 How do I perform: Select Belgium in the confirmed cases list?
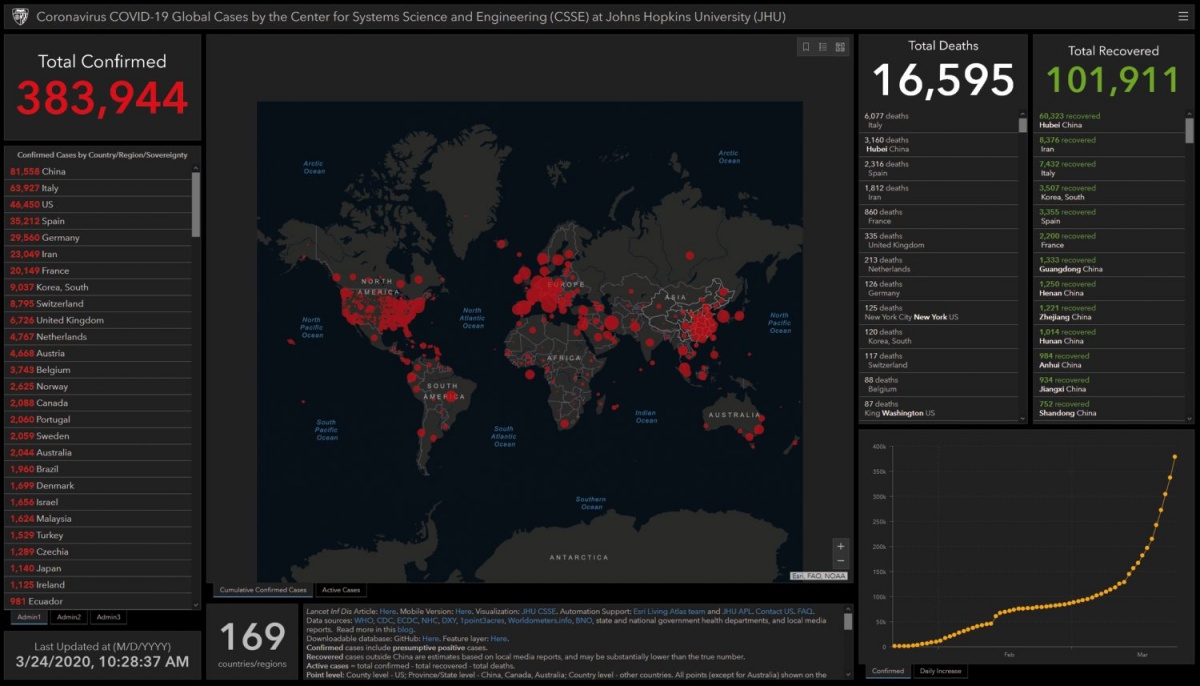click(x=97, y=370)
